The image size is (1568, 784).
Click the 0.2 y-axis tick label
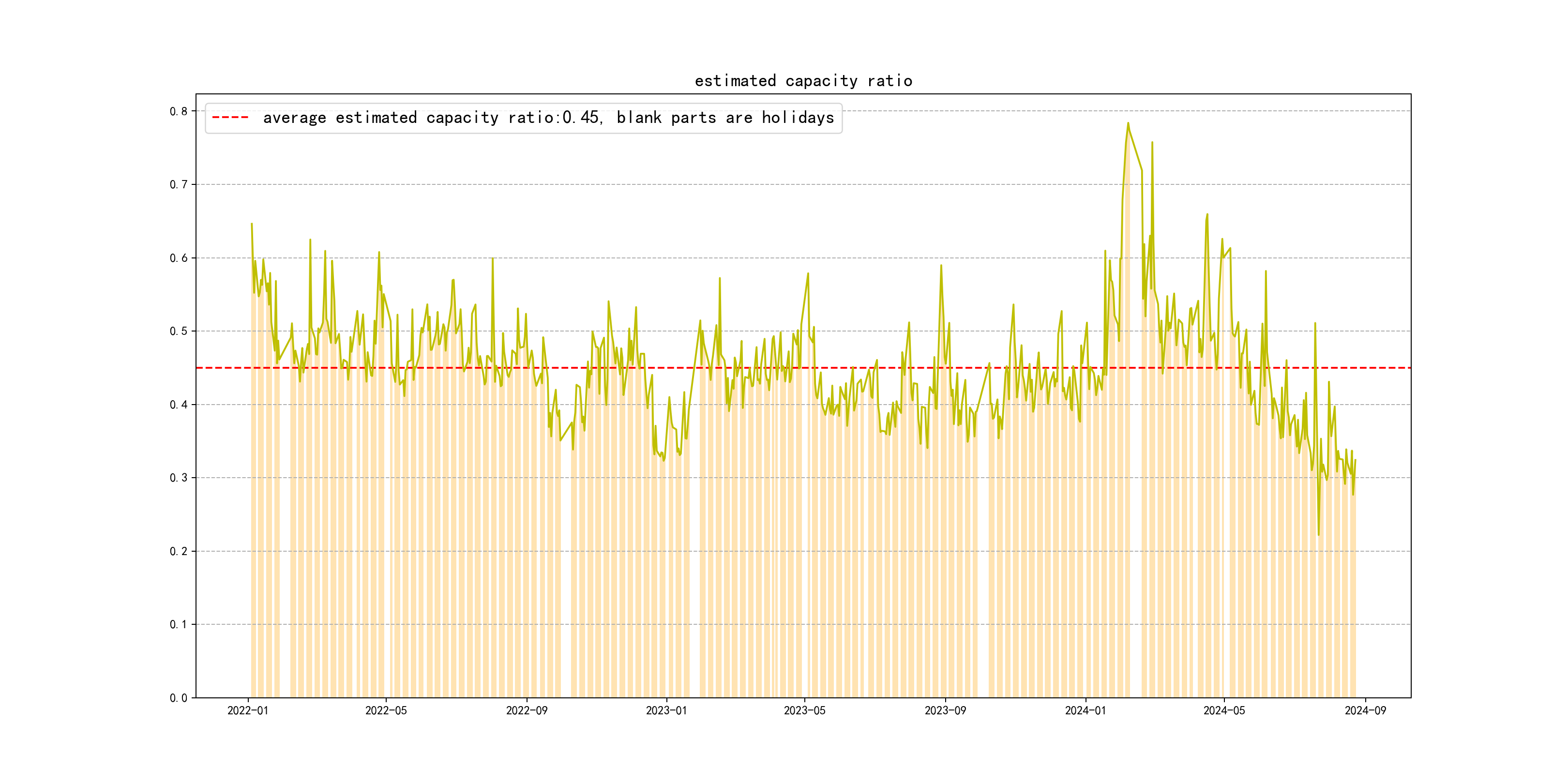click(179, 552)
